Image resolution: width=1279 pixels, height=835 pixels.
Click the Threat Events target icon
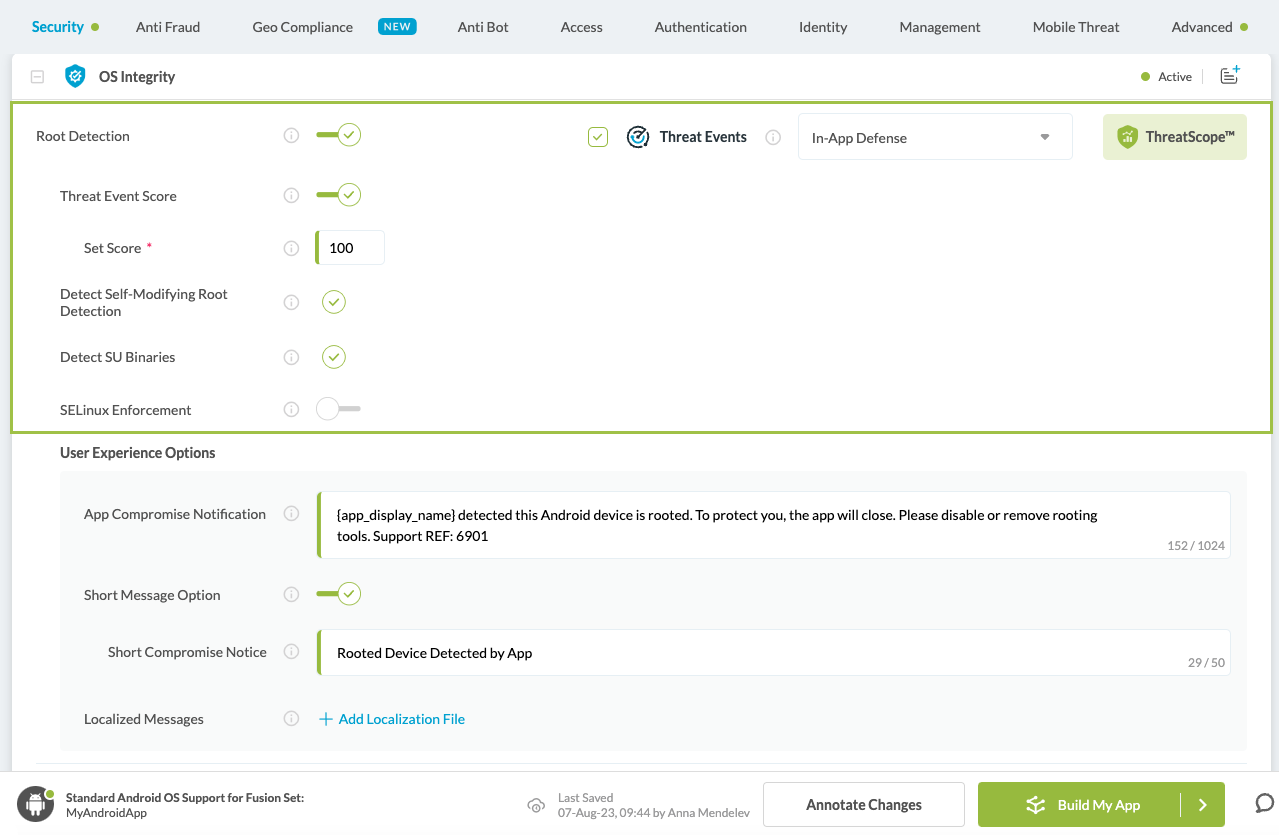coord(638,136)
